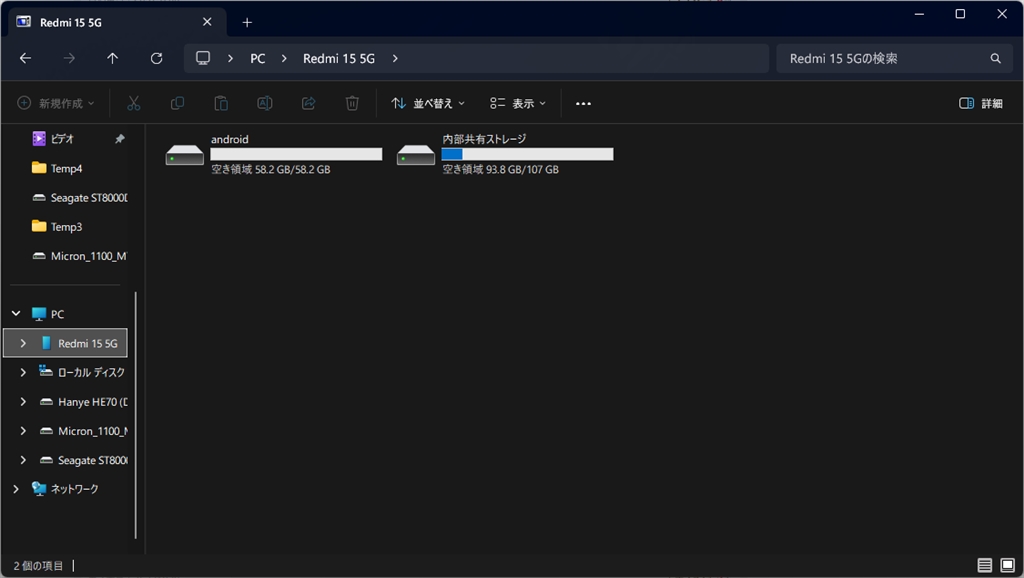Select the 内部共有ストレージ drive icon

click(x=416, y=155)
